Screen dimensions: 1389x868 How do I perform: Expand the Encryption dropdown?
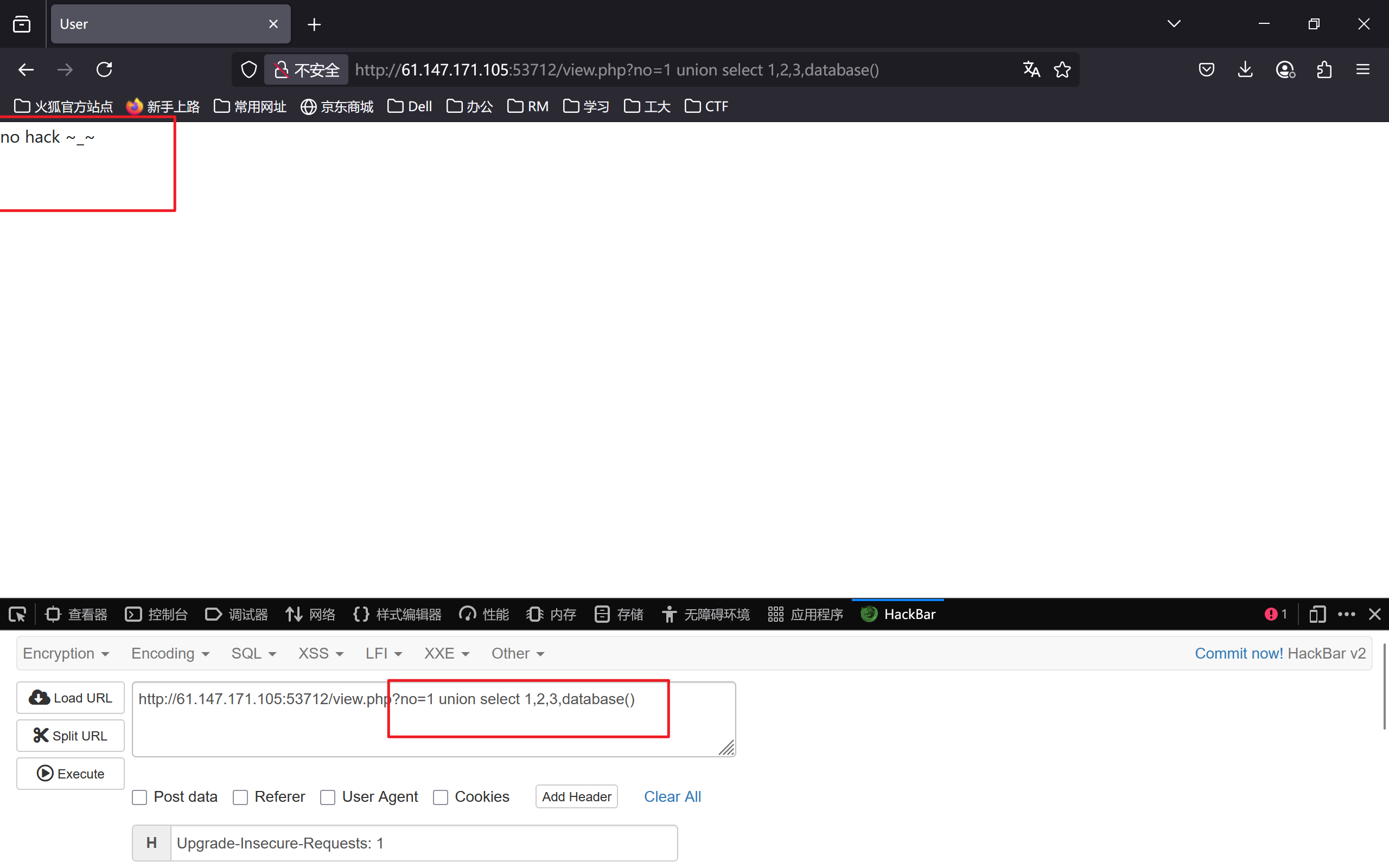[66, 653]
